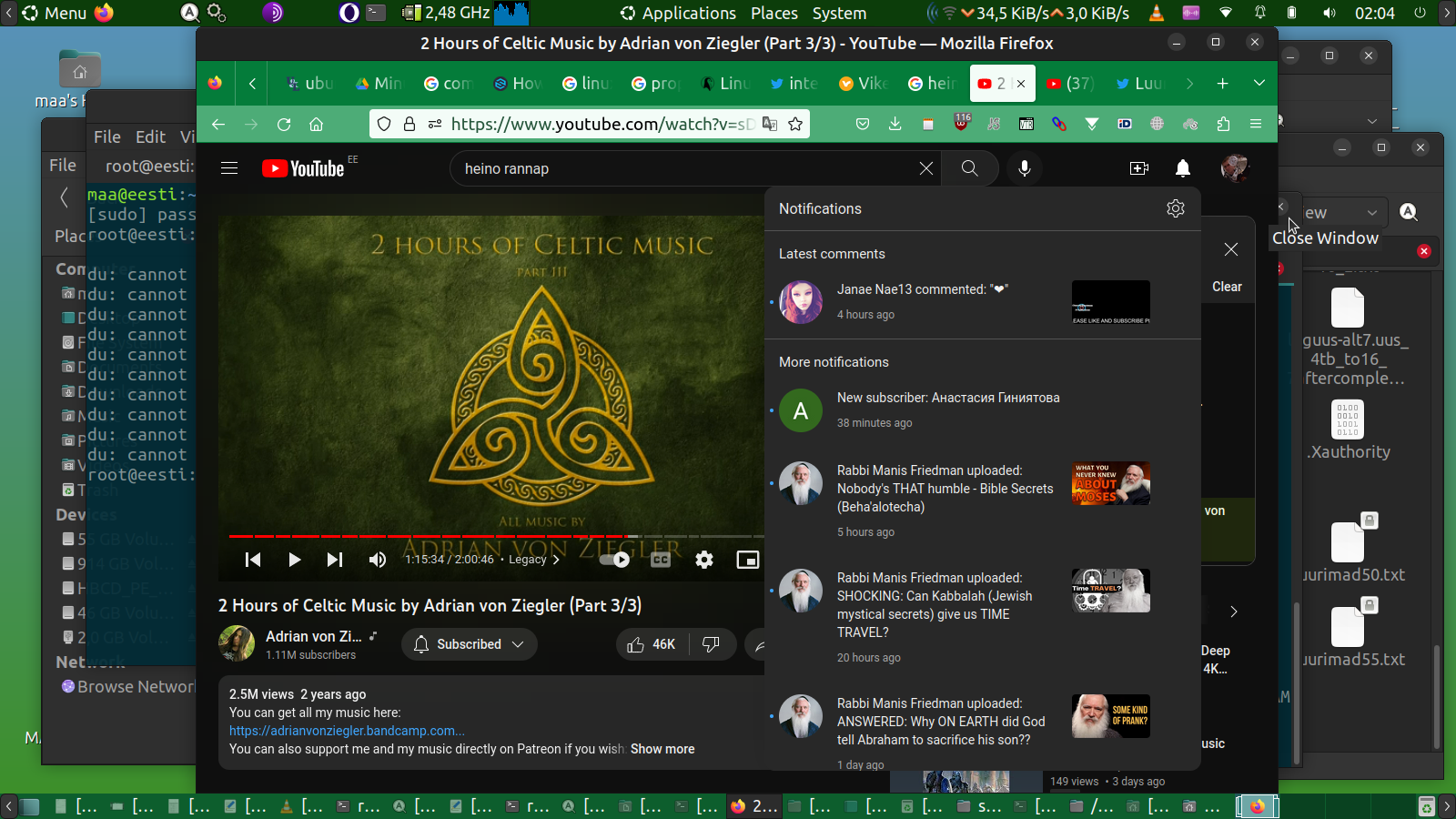Select jurimad50.txt in the file manager
Image resolution: width=1456 pixels, height=819 pixels.
[1353, 550]
